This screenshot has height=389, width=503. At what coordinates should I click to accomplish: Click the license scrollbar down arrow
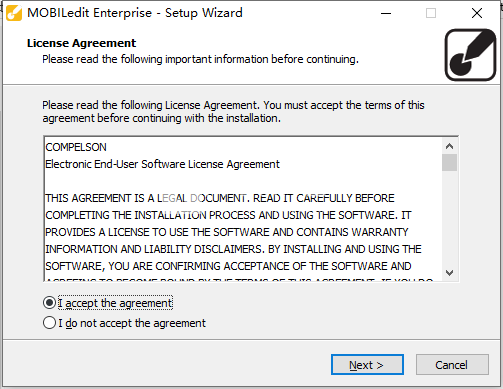pos(449,273)
